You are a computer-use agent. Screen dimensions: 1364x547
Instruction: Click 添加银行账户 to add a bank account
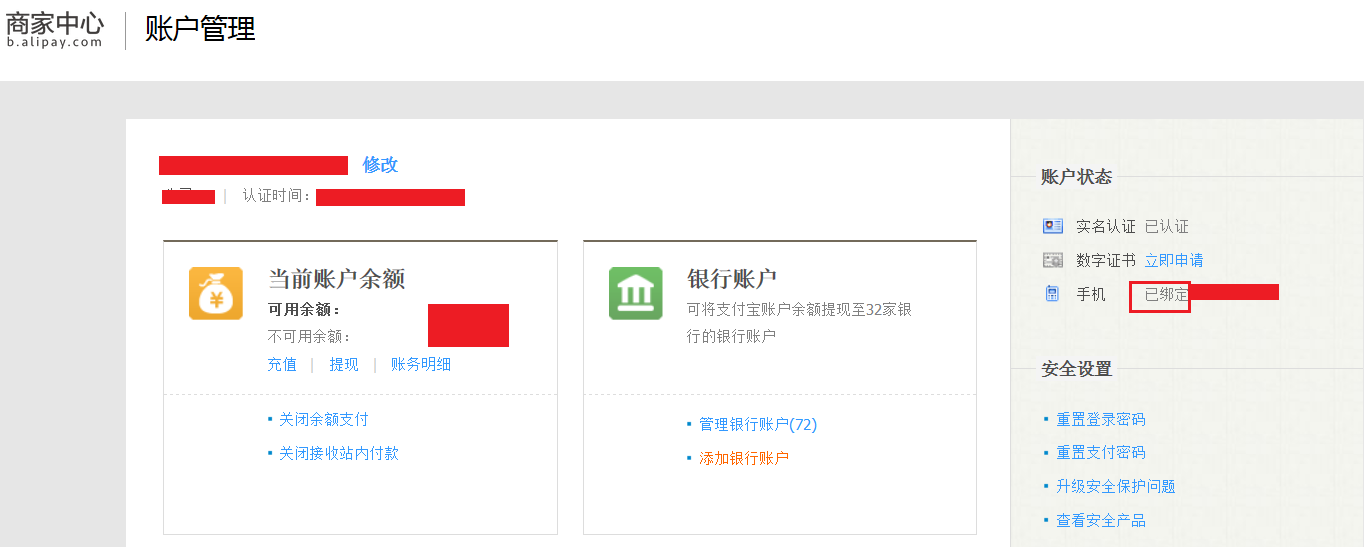click(744, 458)
